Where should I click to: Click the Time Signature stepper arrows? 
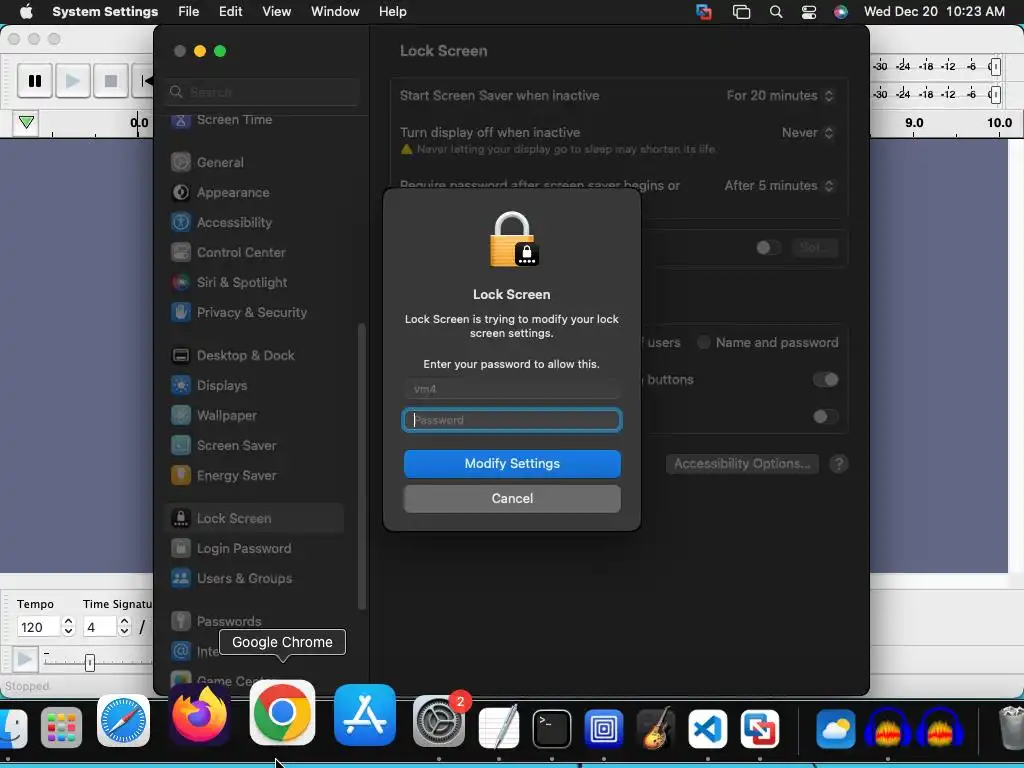(125, 627)
